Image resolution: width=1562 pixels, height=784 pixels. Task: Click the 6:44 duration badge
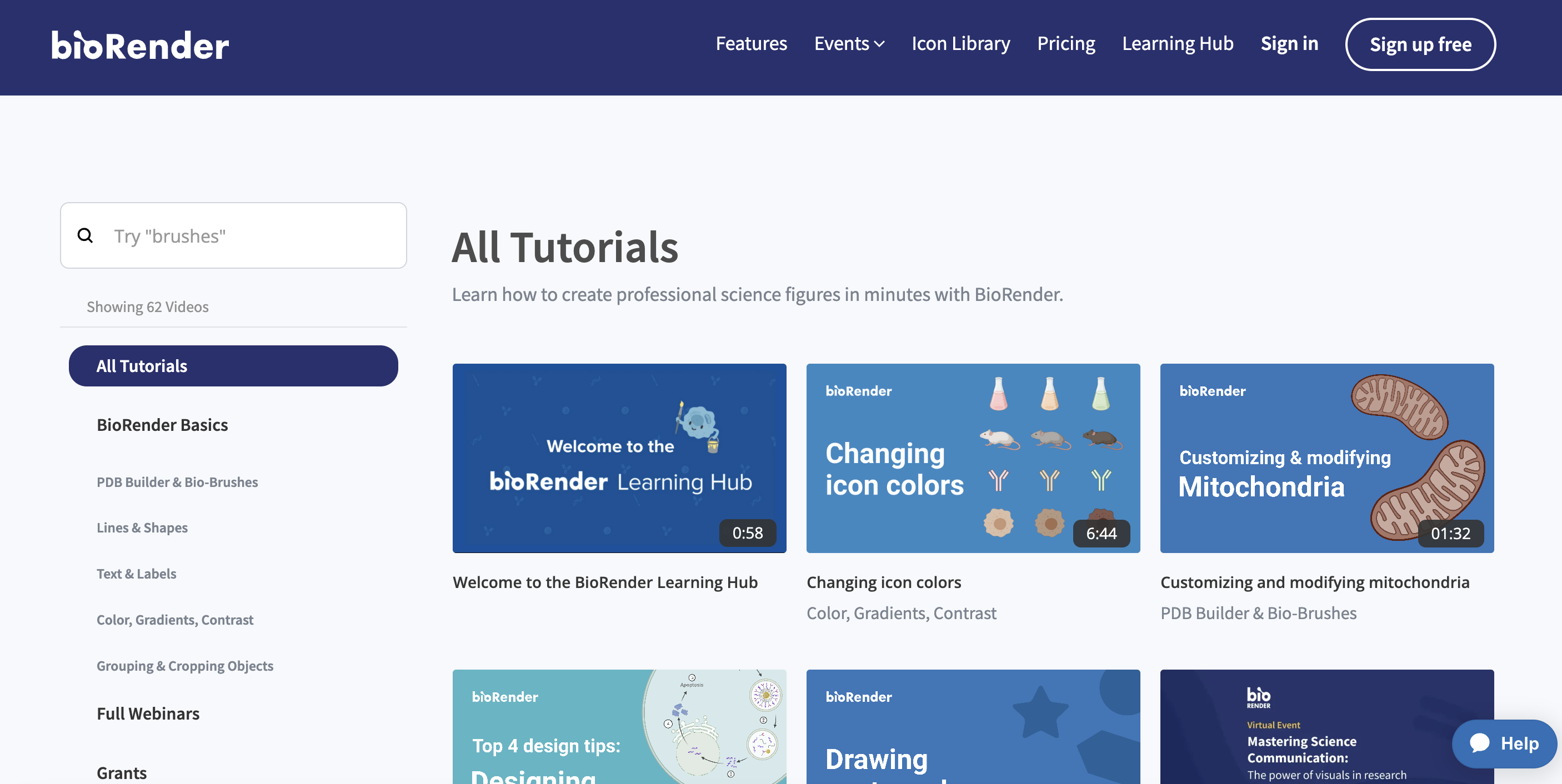tap(1101, 533)
